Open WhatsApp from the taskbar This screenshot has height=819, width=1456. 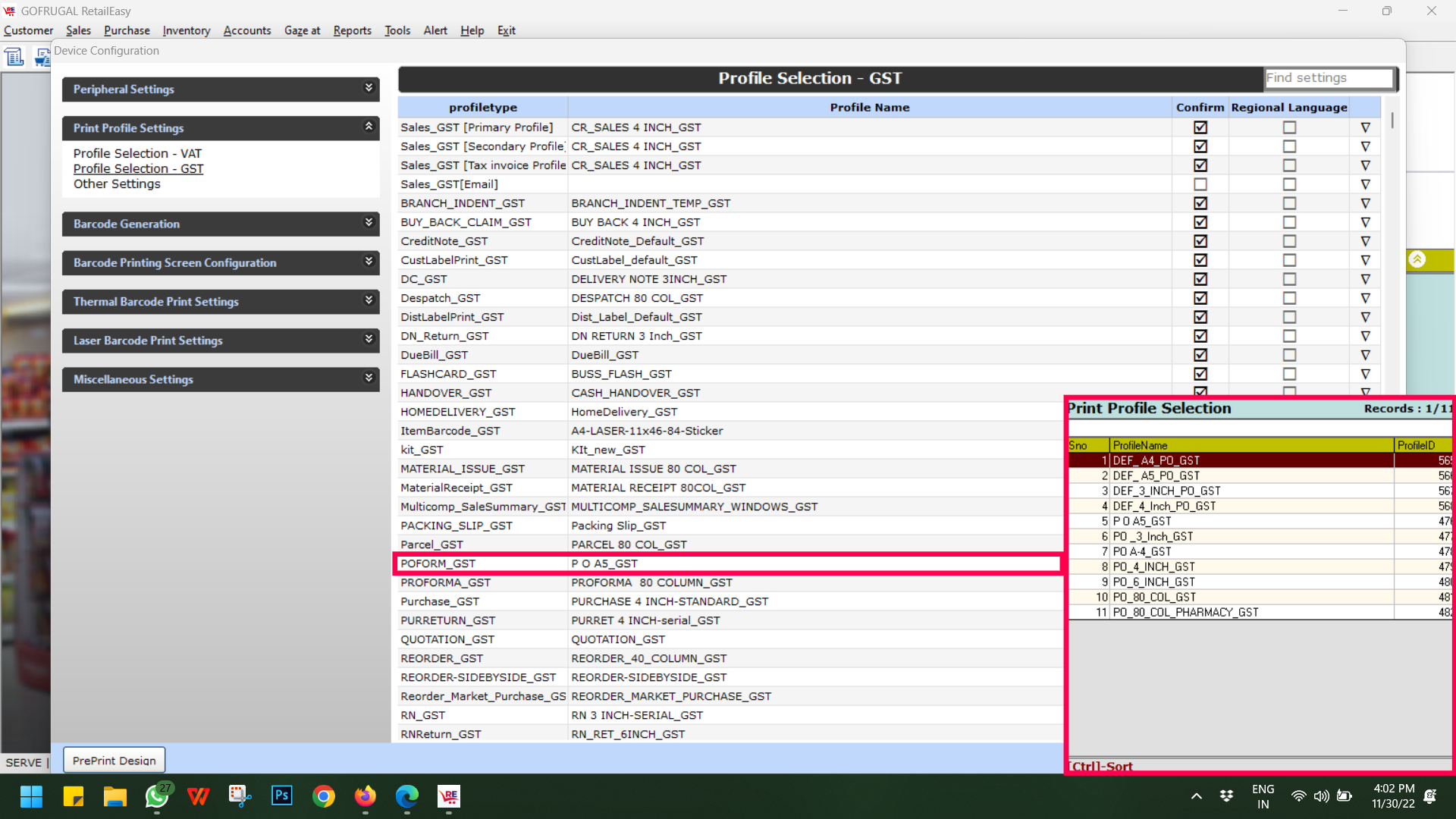pyautogui.click(x=157, y=796)
